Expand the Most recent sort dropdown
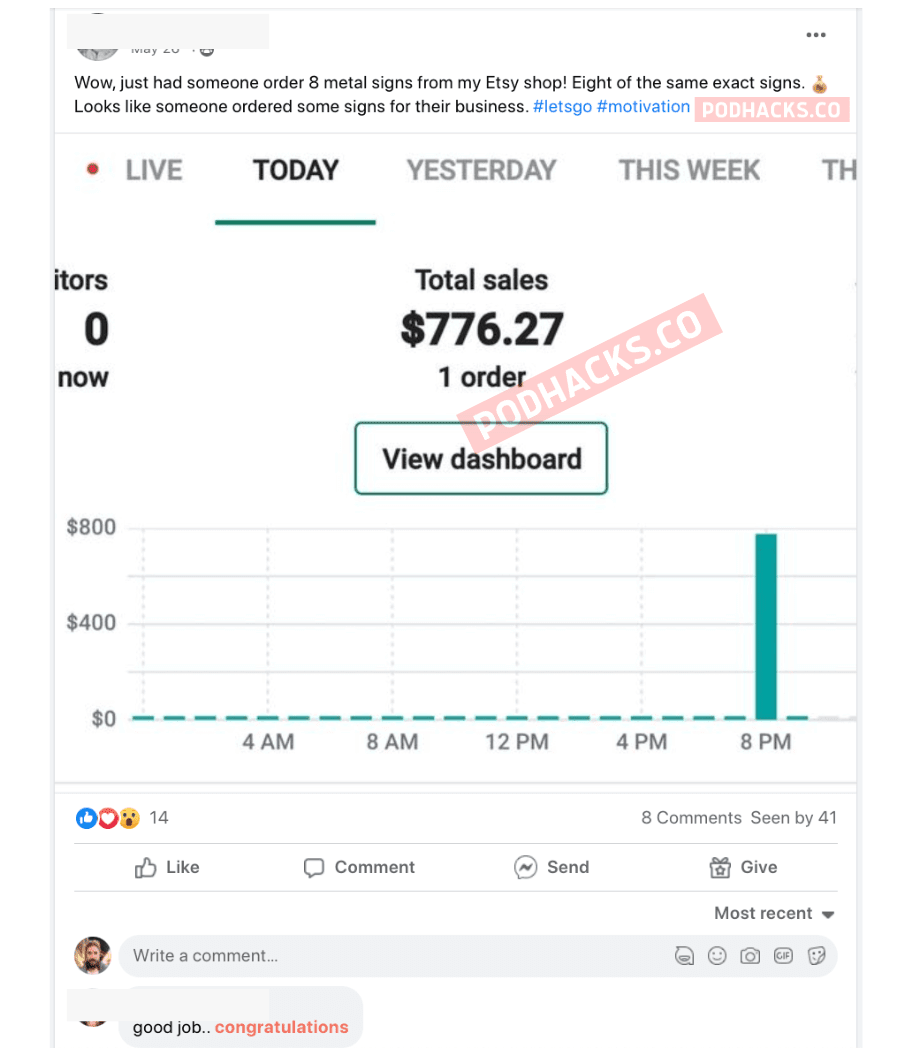The width and height of the screenshot is (912, 1048). coord(774,913)
